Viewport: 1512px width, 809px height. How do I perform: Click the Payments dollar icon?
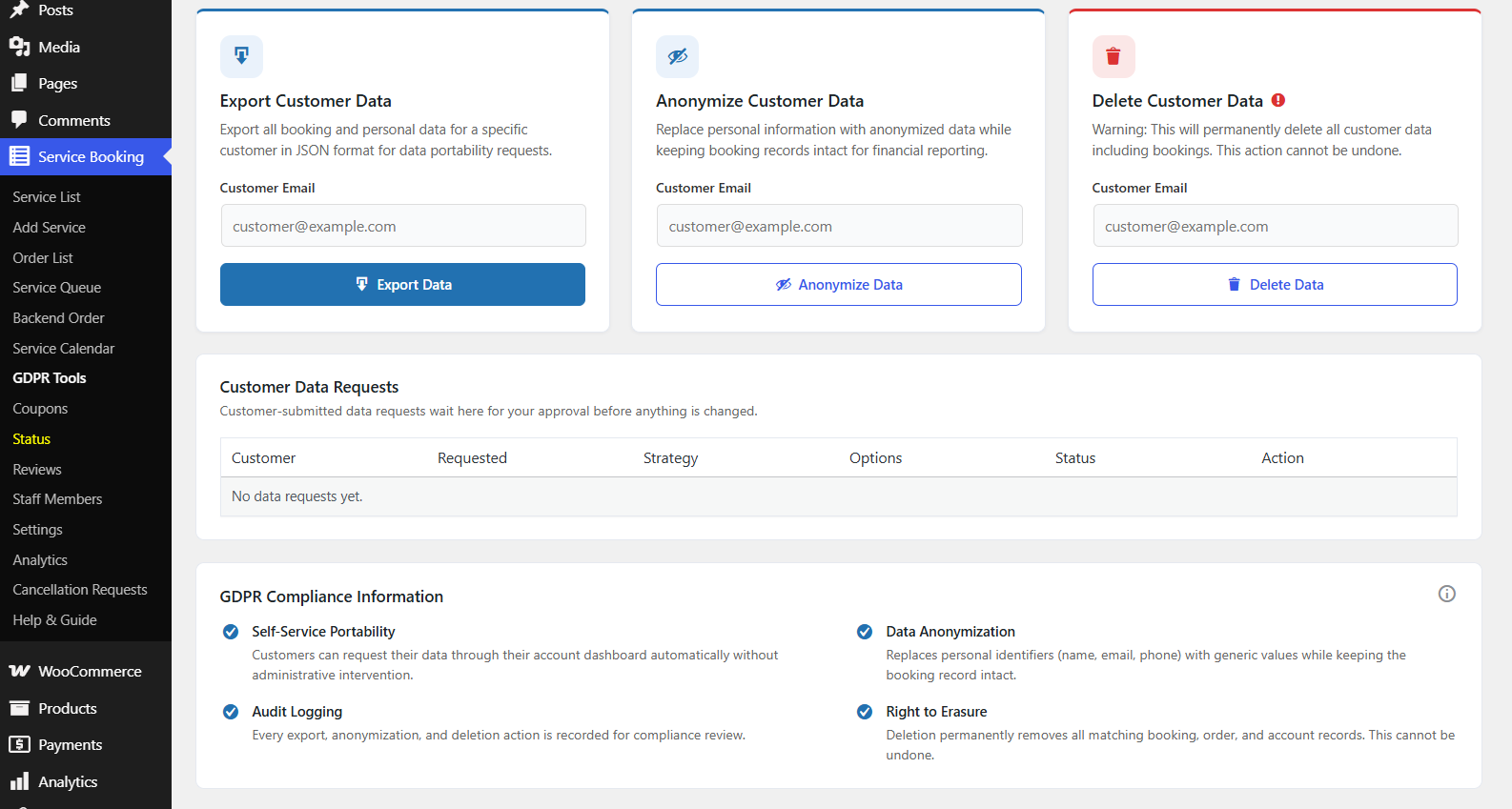click(19, 744)
